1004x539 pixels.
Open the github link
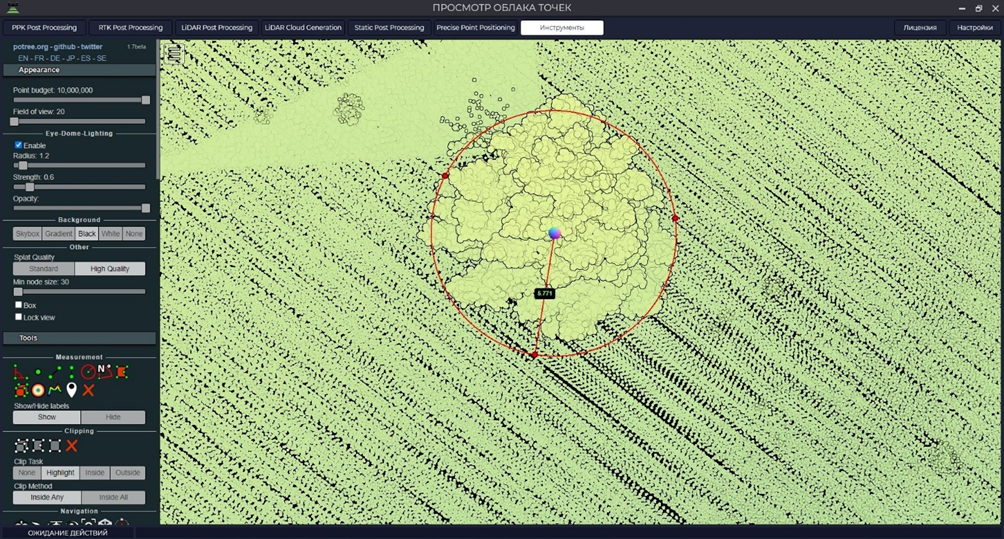click(x=64, y=47)
